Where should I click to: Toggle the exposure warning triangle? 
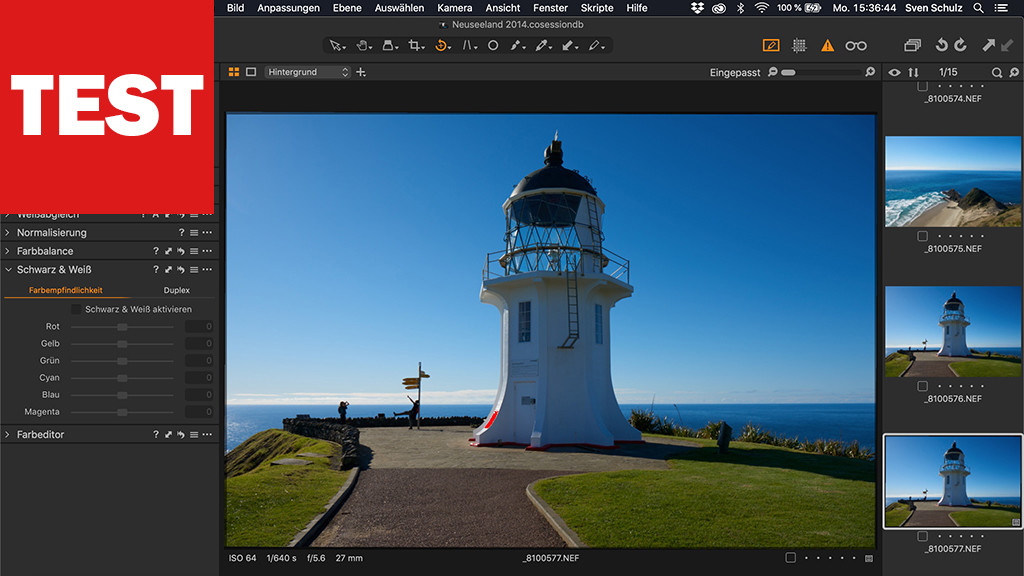pos(827,45)
